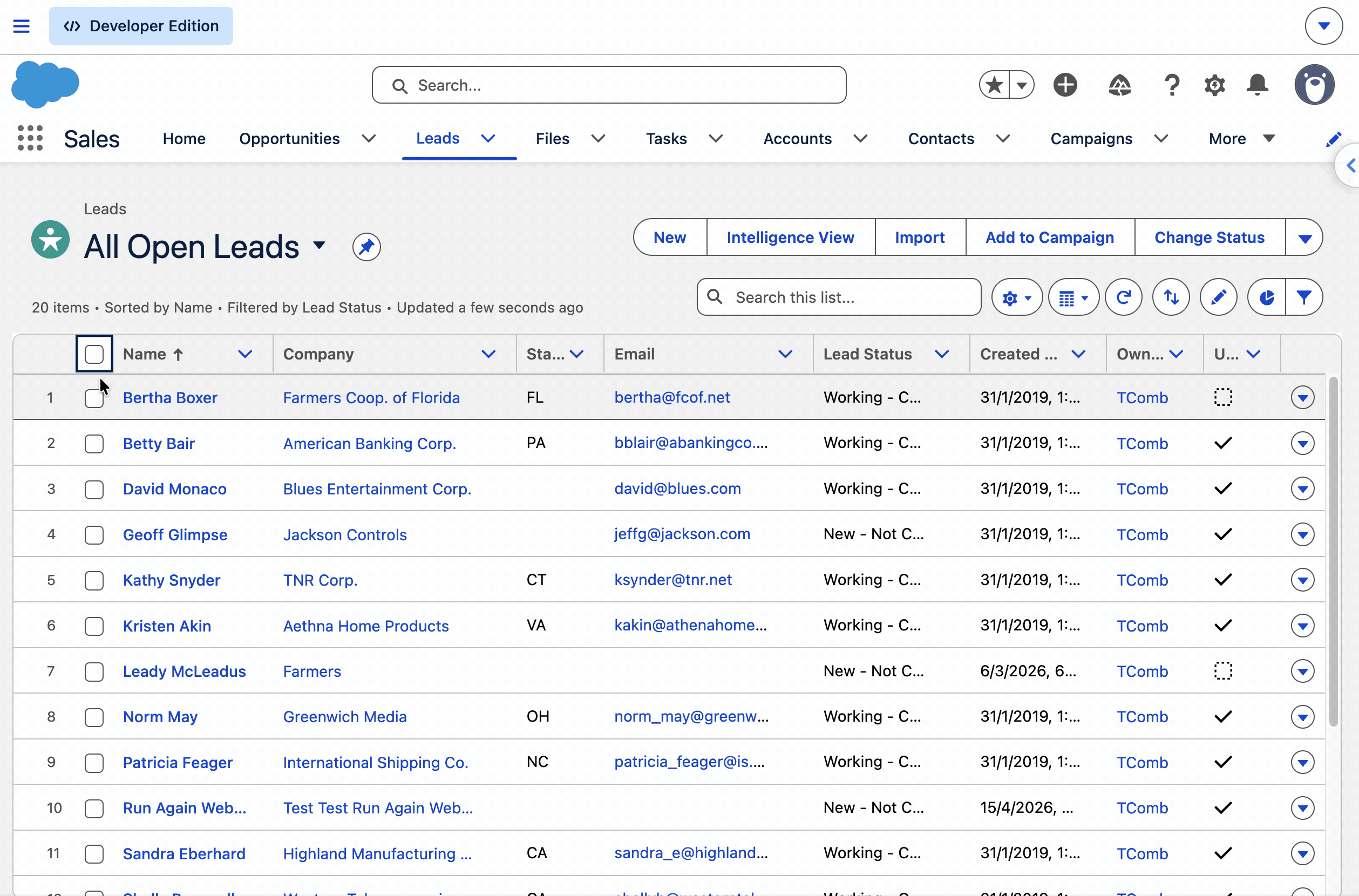Toggle the select-all rows checkbox
The image size is (1359, 896).
pos(94,354)
